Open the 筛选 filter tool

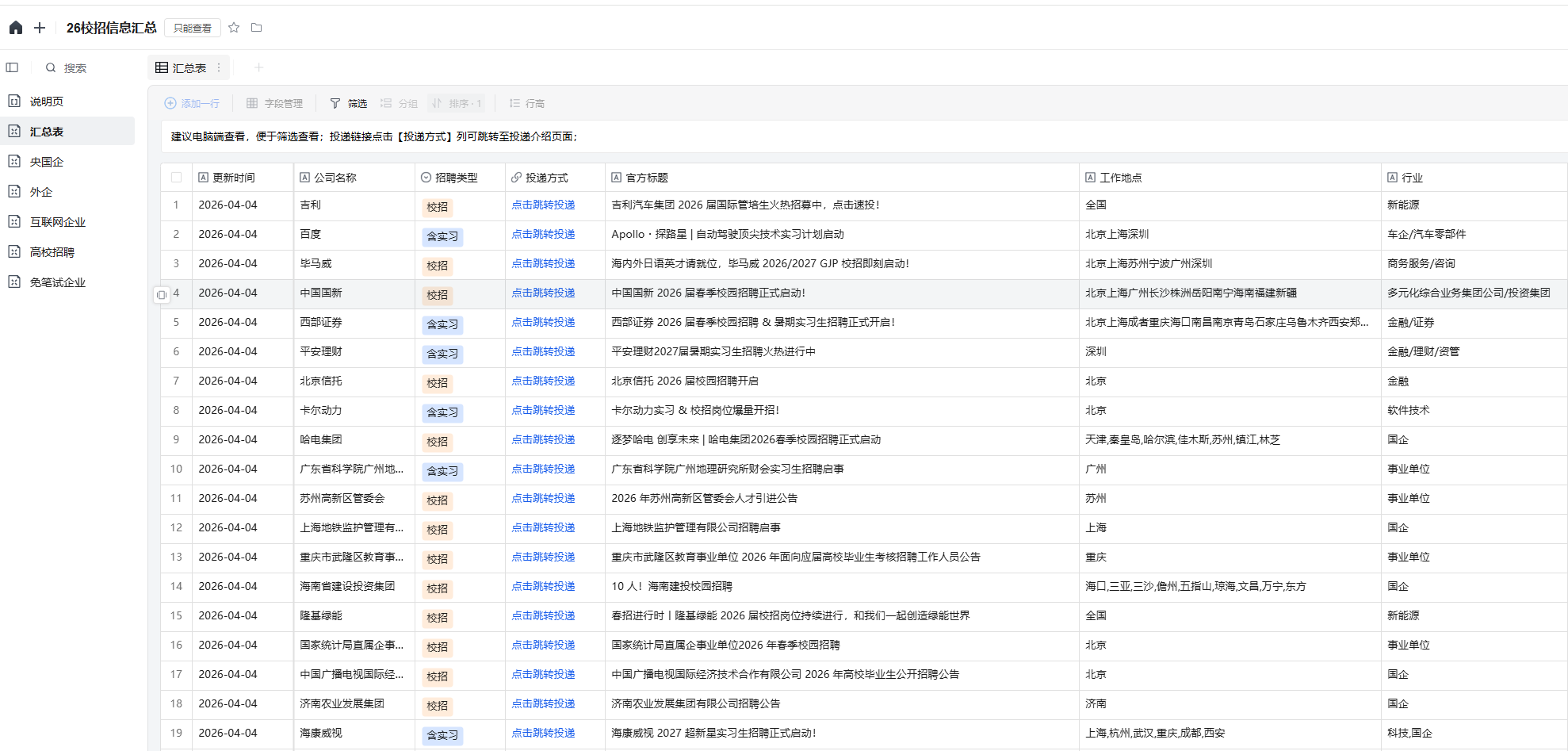(x=349, y=103)
